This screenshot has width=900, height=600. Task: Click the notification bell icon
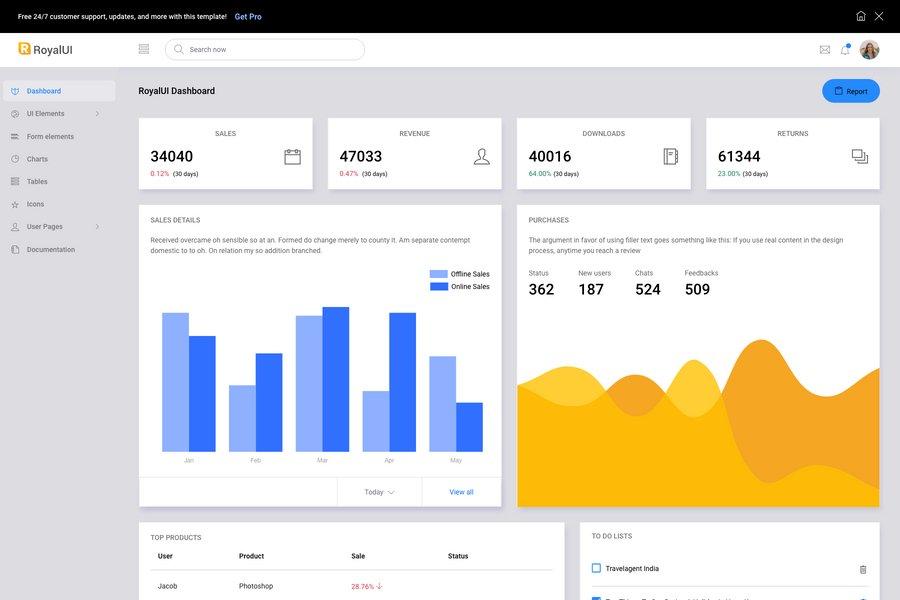843,47
